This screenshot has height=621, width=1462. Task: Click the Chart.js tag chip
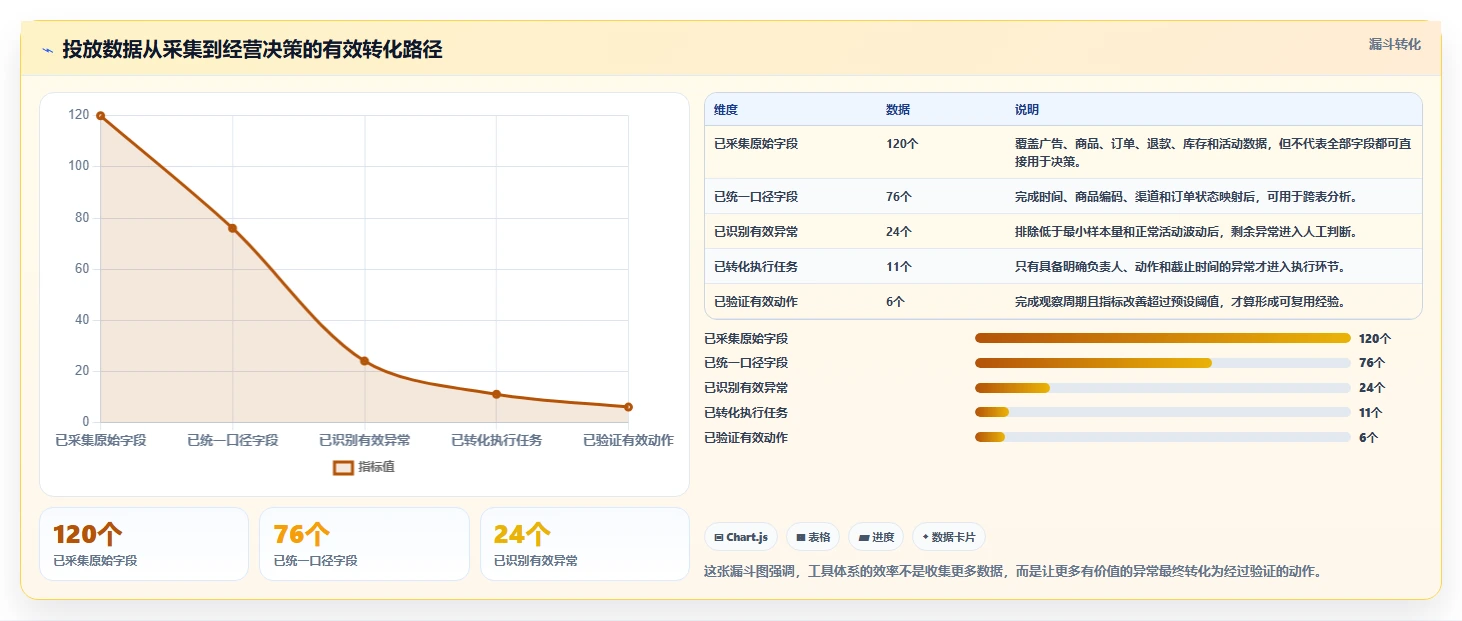(x=741, y=537)
